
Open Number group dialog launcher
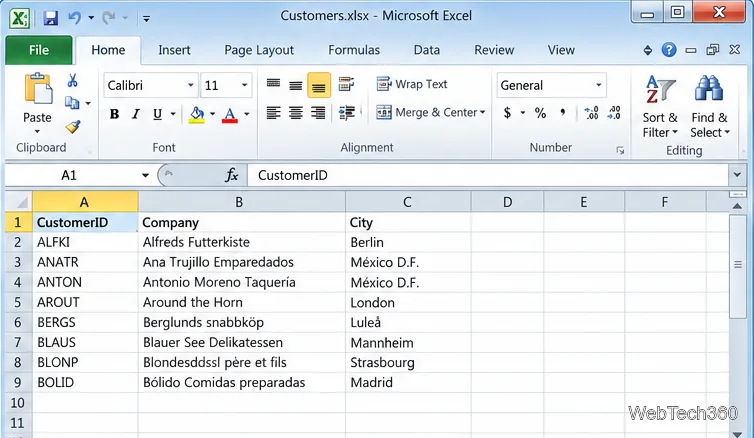[620, 150]
